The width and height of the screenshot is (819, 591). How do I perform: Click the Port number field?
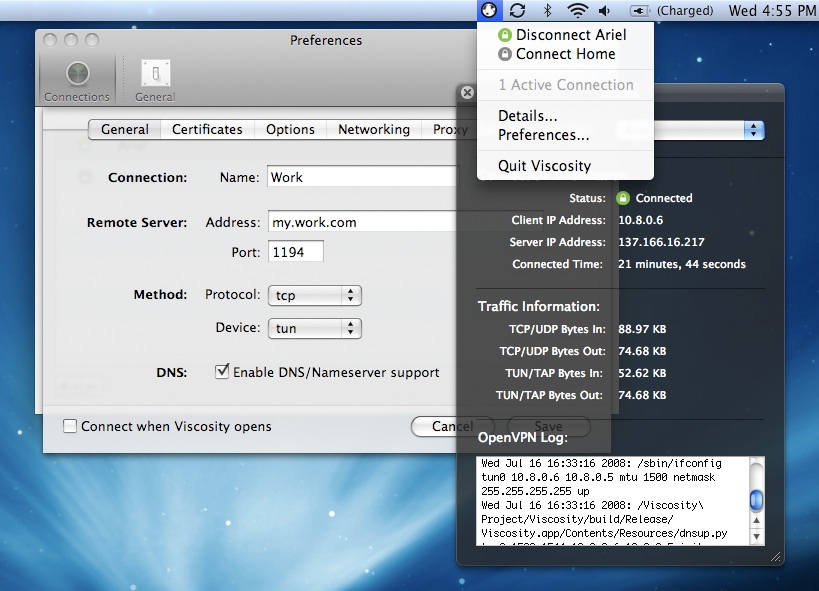coord(296,252)
